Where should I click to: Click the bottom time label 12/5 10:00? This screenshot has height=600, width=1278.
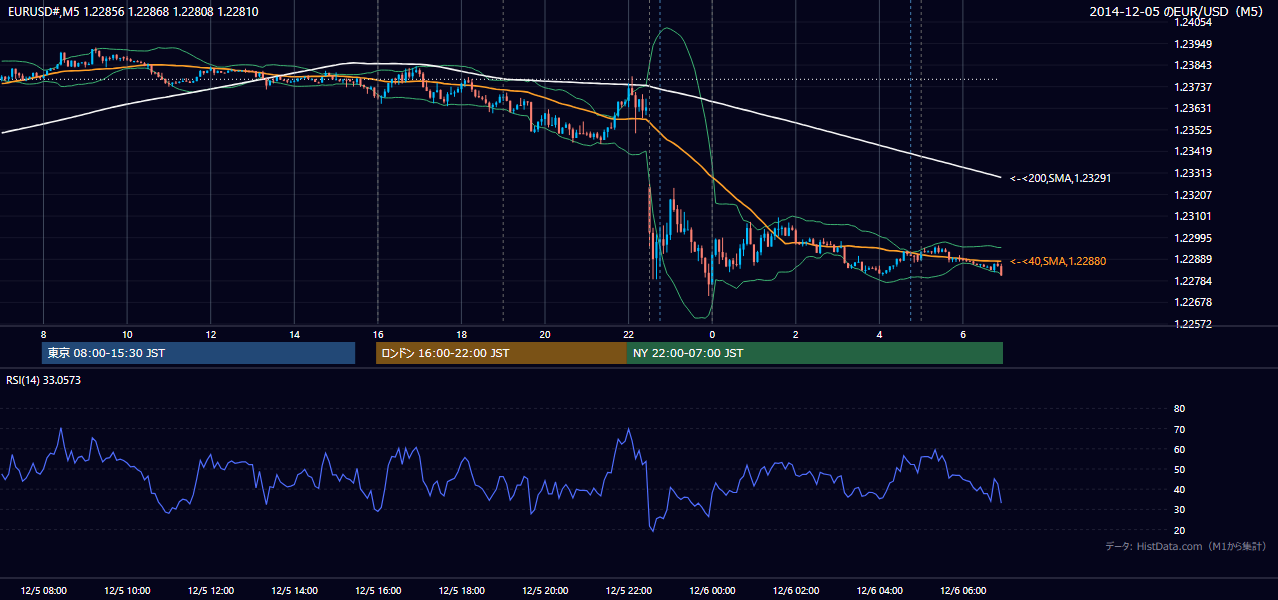(x=127, y=591)
